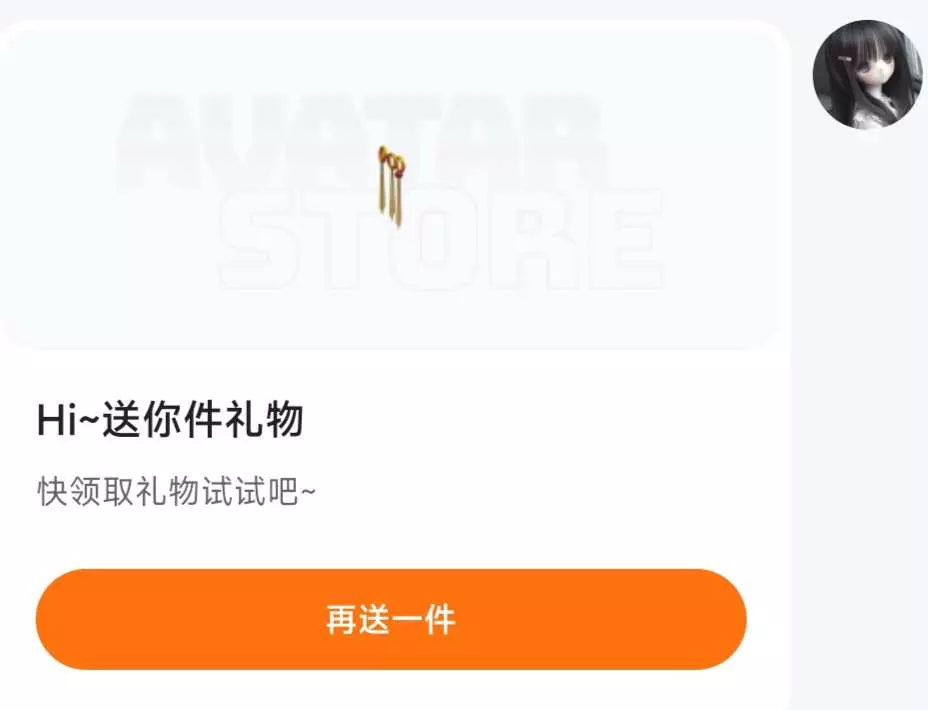Tap left rounded edge of orange button
This screenshot has width=928, height=710.
click(56, 619)
